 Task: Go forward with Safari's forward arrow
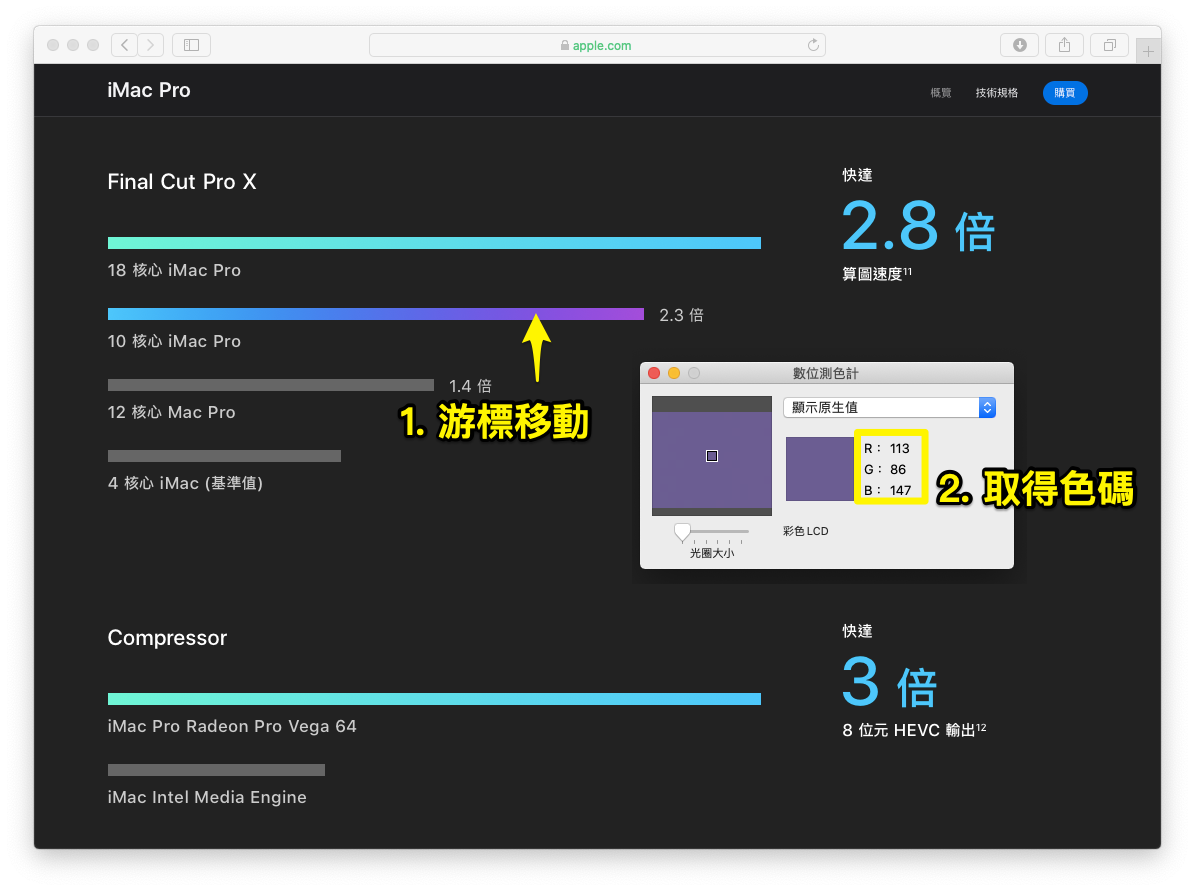151,45
